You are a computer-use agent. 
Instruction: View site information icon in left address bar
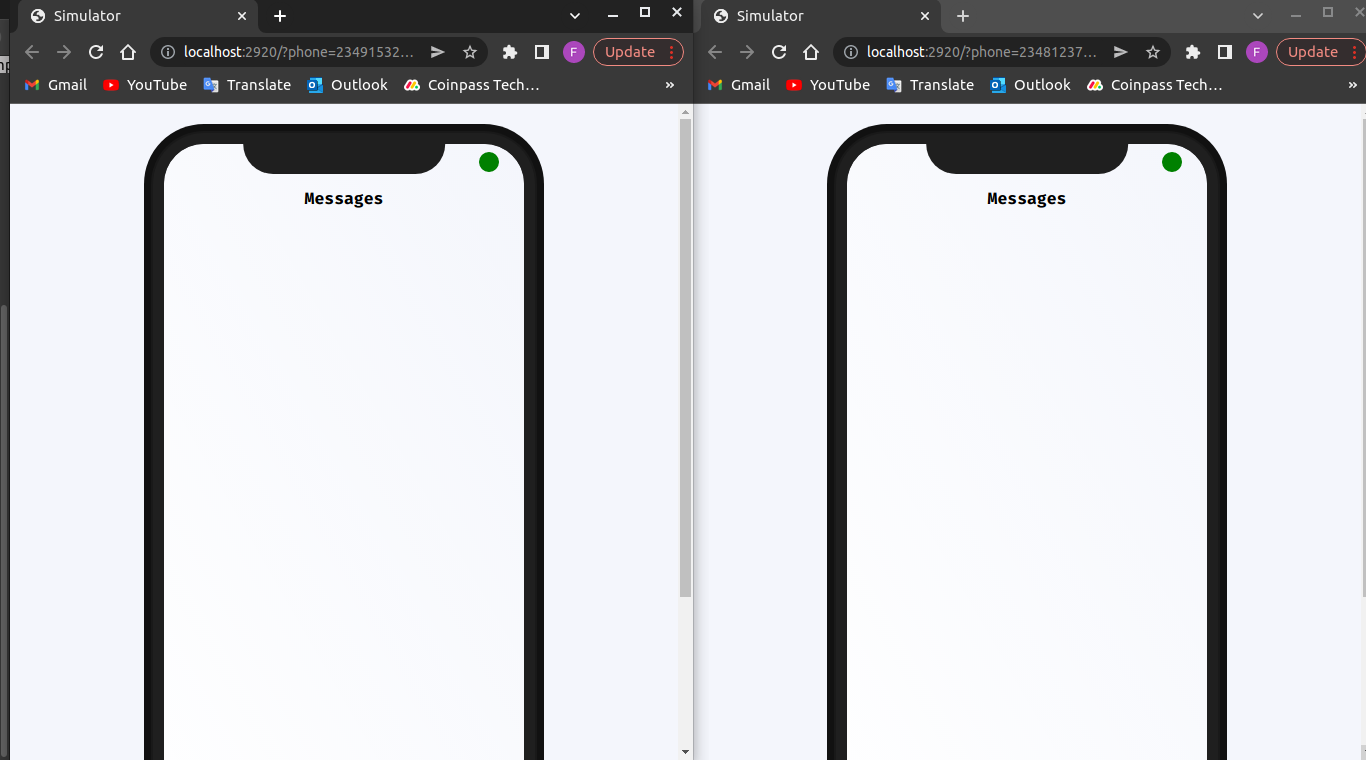(x=168, y=52)
